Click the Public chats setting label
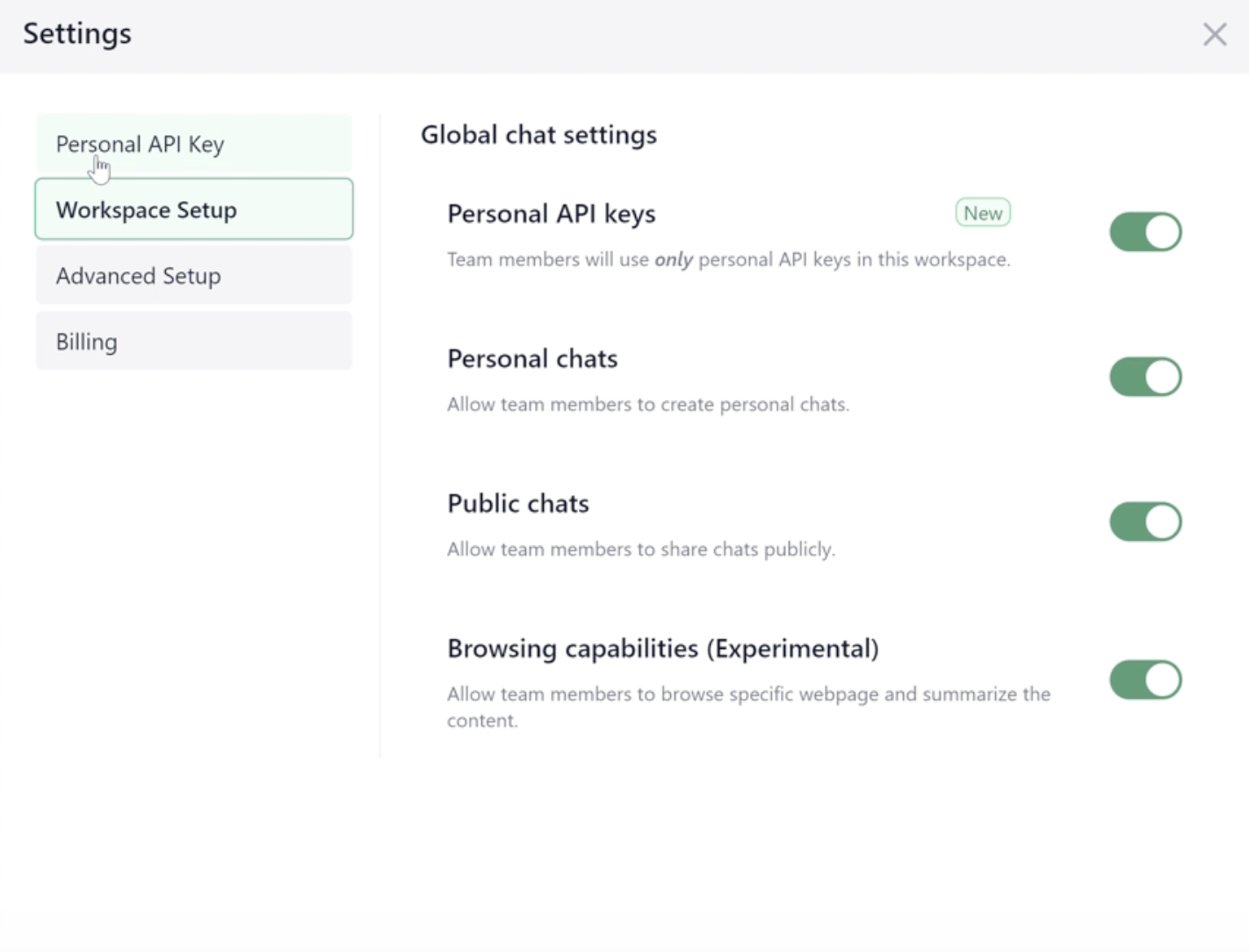This screenshot has height=952, width=1249. tap(518, 503)
